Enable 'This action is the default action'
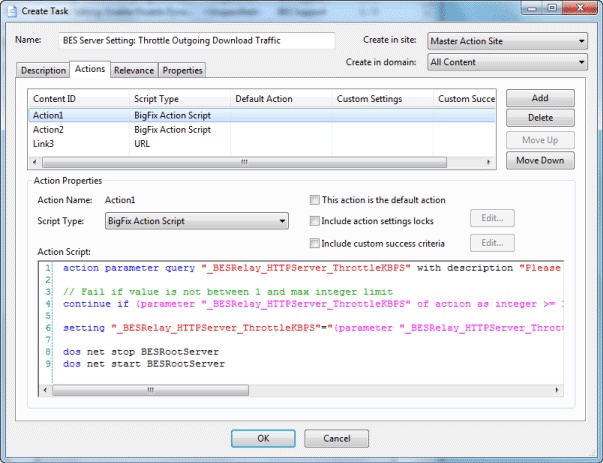 pos(315,200)
